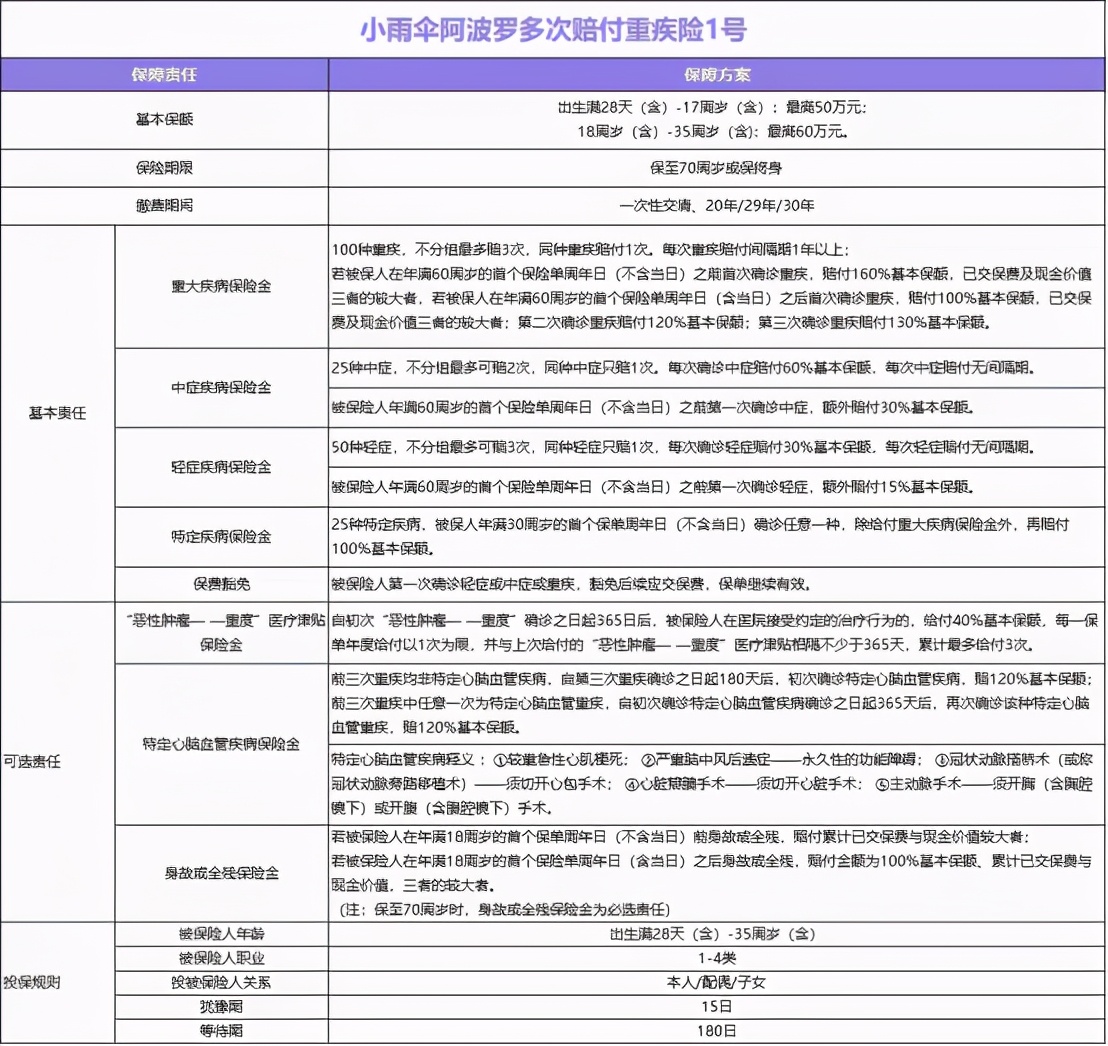
Task: Select the 重大疾病保险金 cell
Action: (221, 288)
